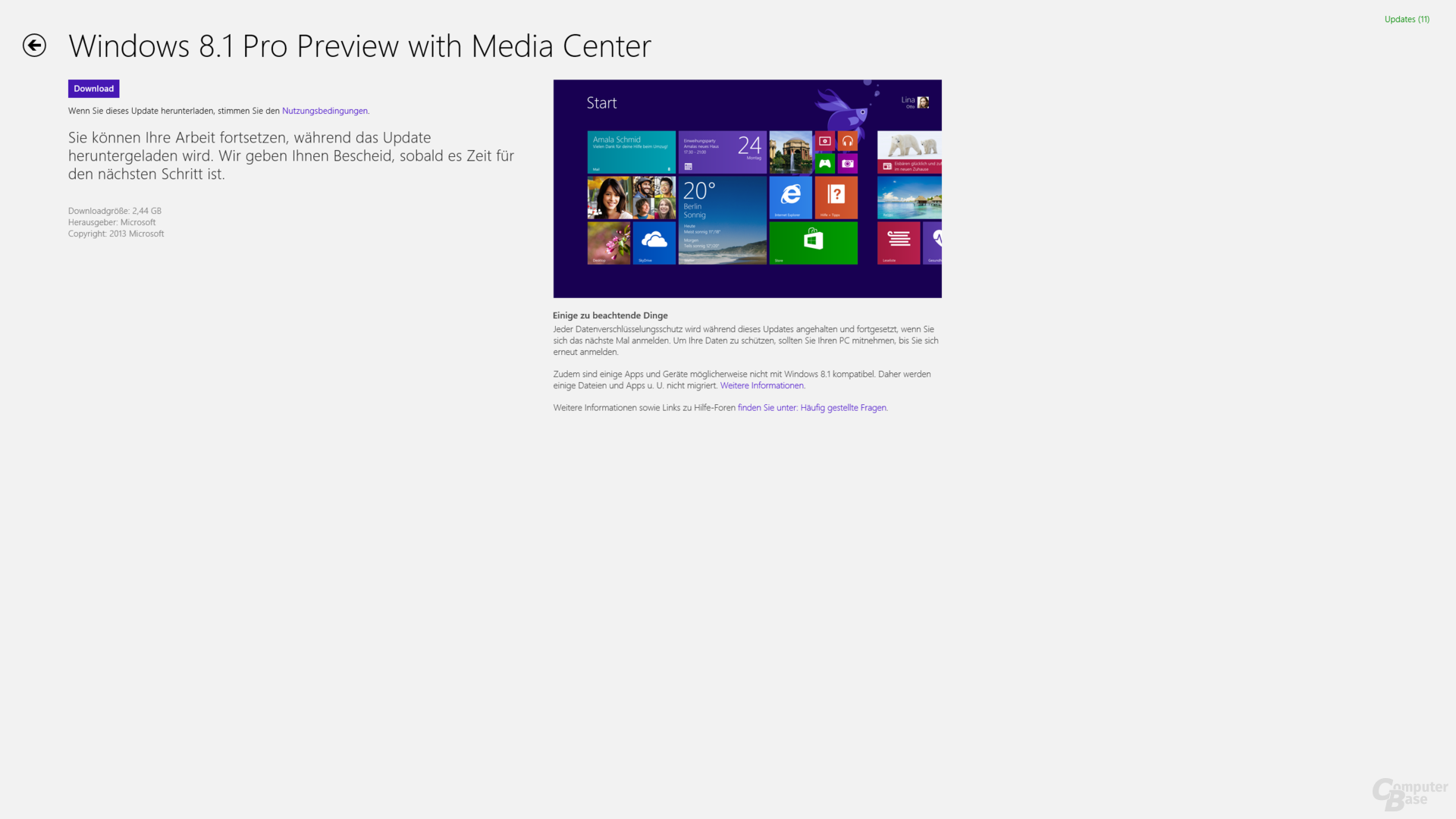Open the Updates (11) link
The image size is (1456, 819).
click(x=1406, y=20)
